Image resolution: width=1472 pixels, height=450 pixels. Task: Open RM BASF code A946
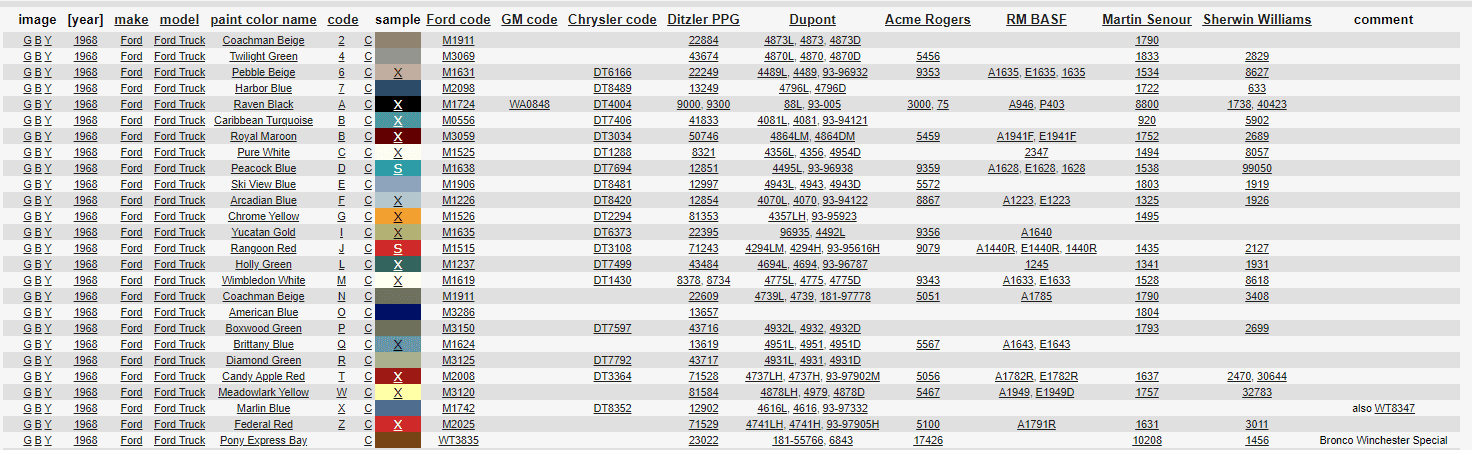click(x=1021, y=105)
